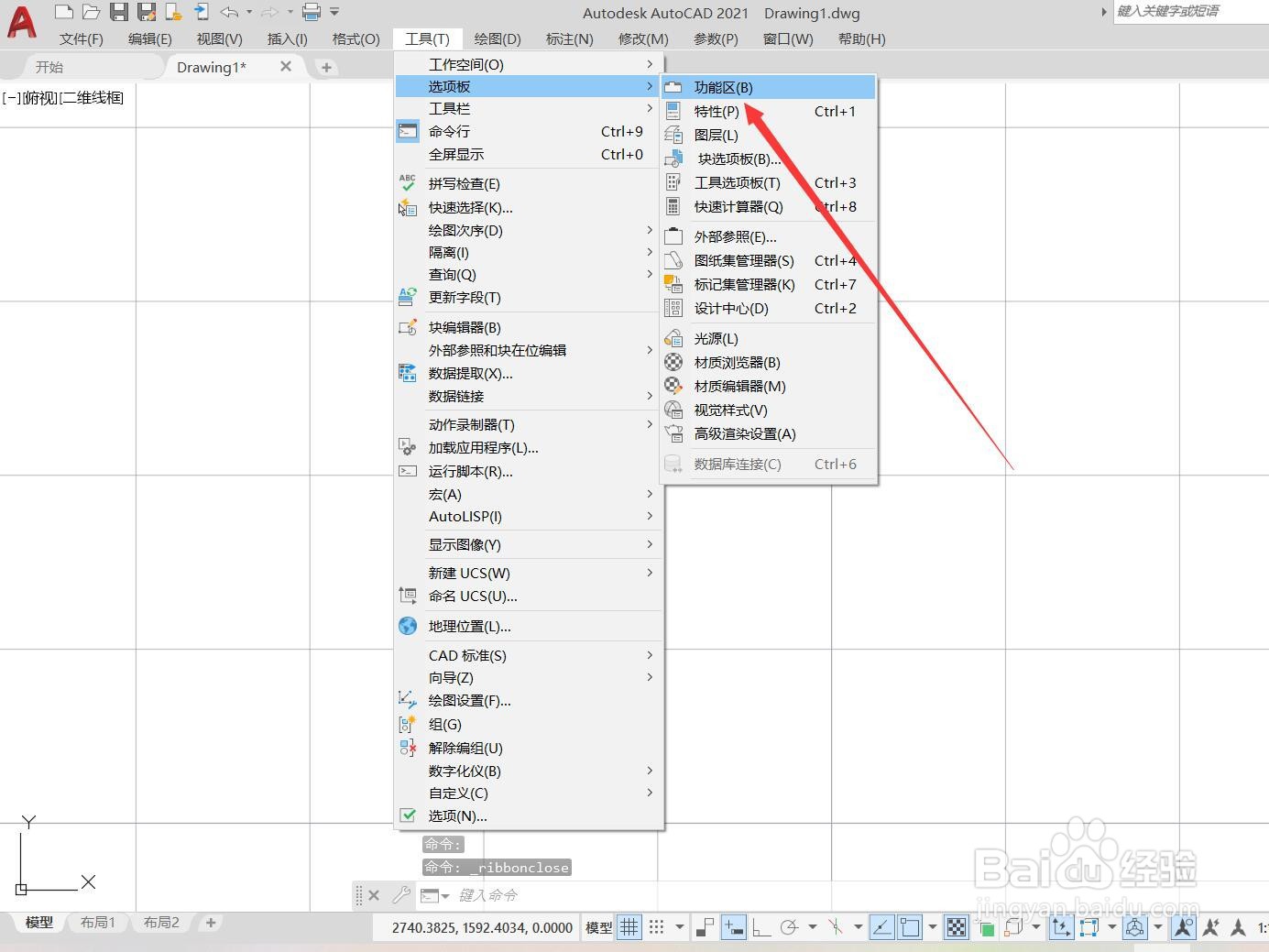This screenshot has height=952, width=1269.
Task: Open the 标注(N) menu
Action: pos(570,39)
